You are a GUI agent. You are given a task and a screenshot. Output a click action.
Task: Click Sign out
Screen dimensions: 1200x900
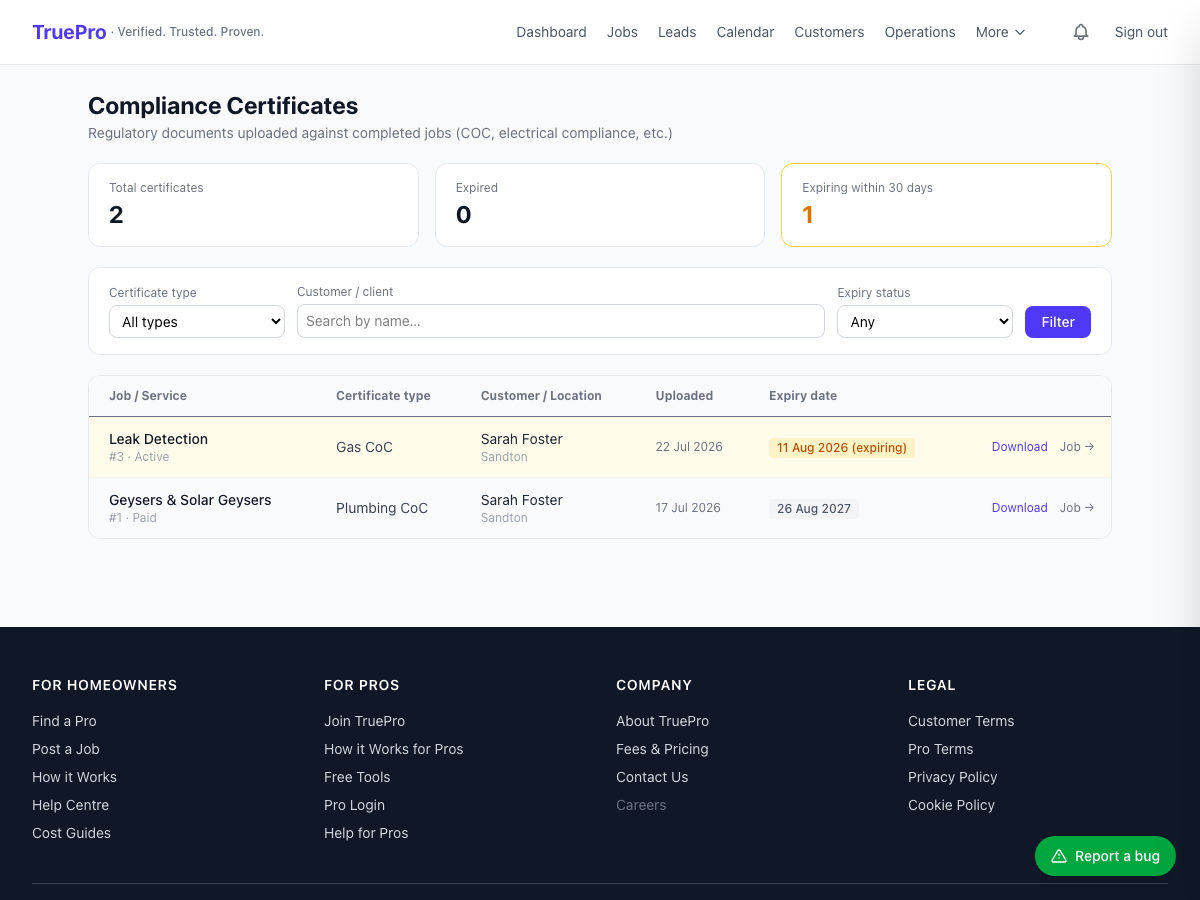point(1141,32)
